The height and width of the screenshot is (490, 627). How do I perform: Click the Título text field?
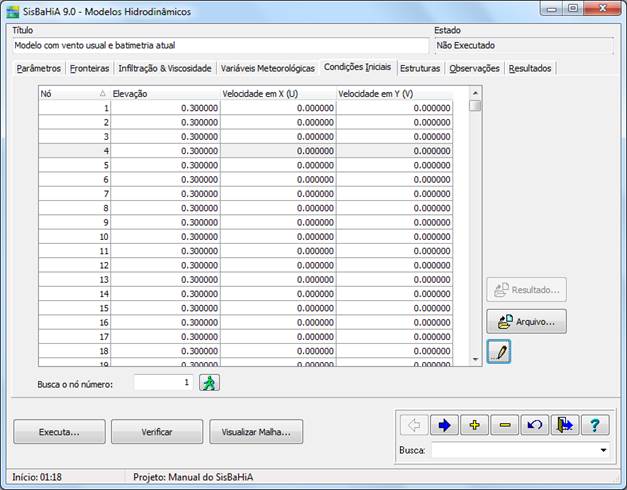click(x=220, y=46)
